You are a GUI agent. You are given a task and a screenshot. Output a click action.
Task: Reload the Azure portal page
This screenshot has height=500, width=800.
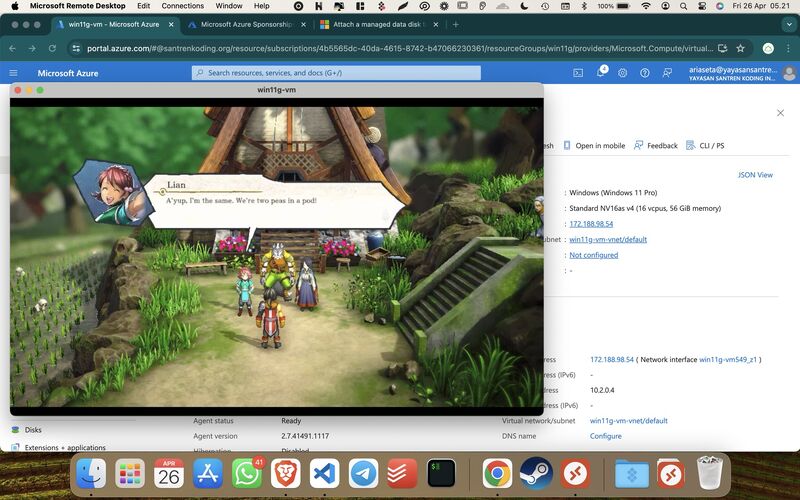tap(52, 48)
